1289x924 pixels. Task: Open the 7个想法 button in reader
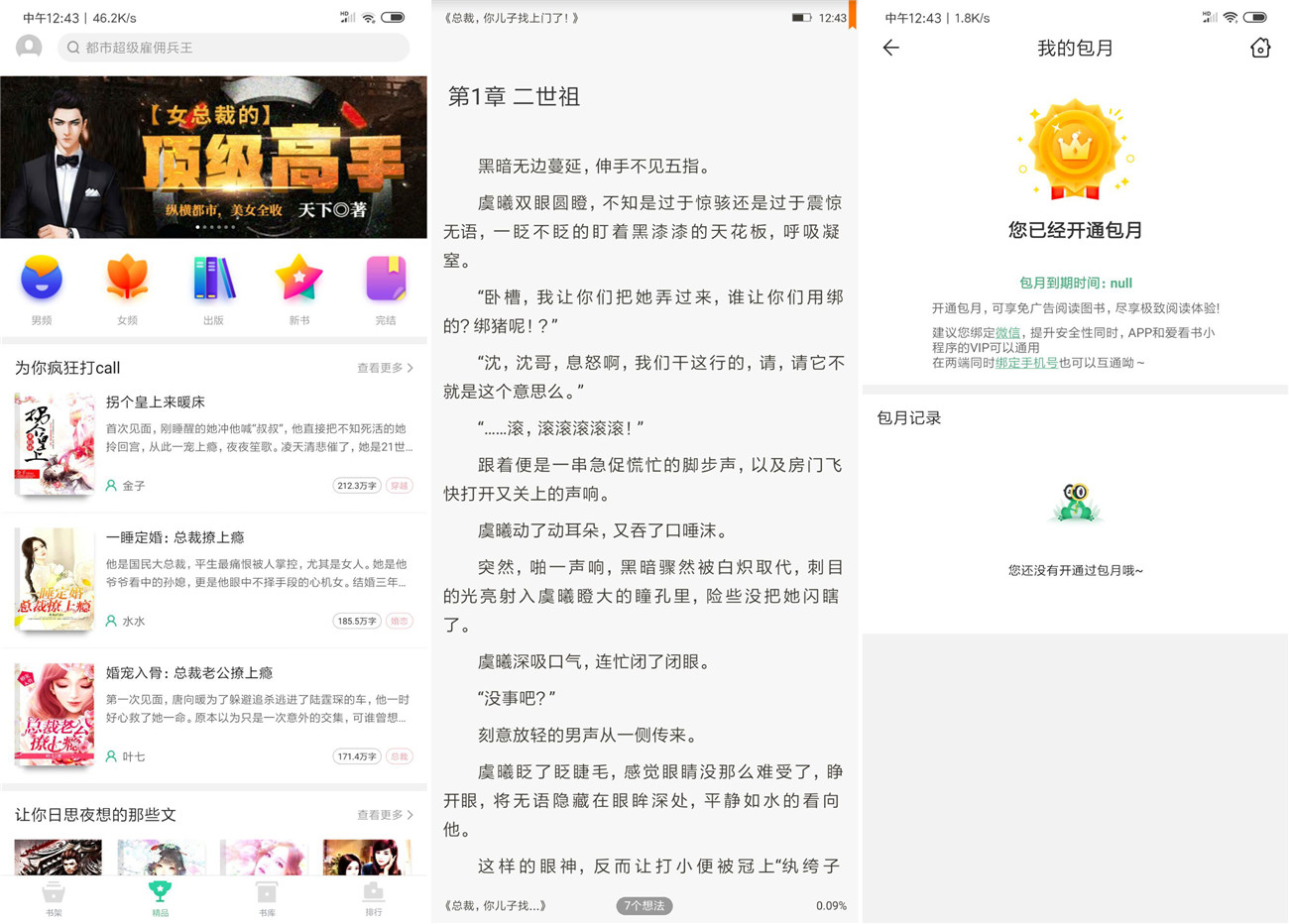644,905
